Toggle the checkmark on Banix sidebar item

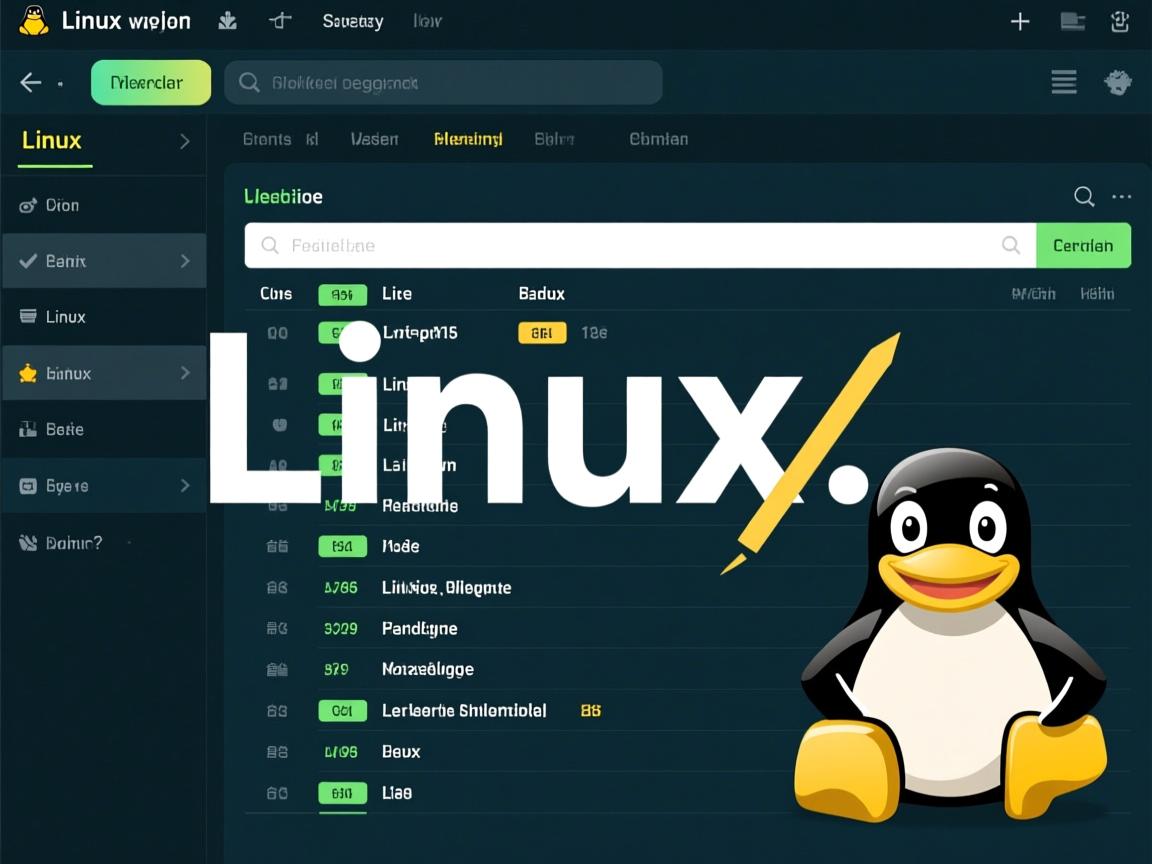tap(28, 261)
